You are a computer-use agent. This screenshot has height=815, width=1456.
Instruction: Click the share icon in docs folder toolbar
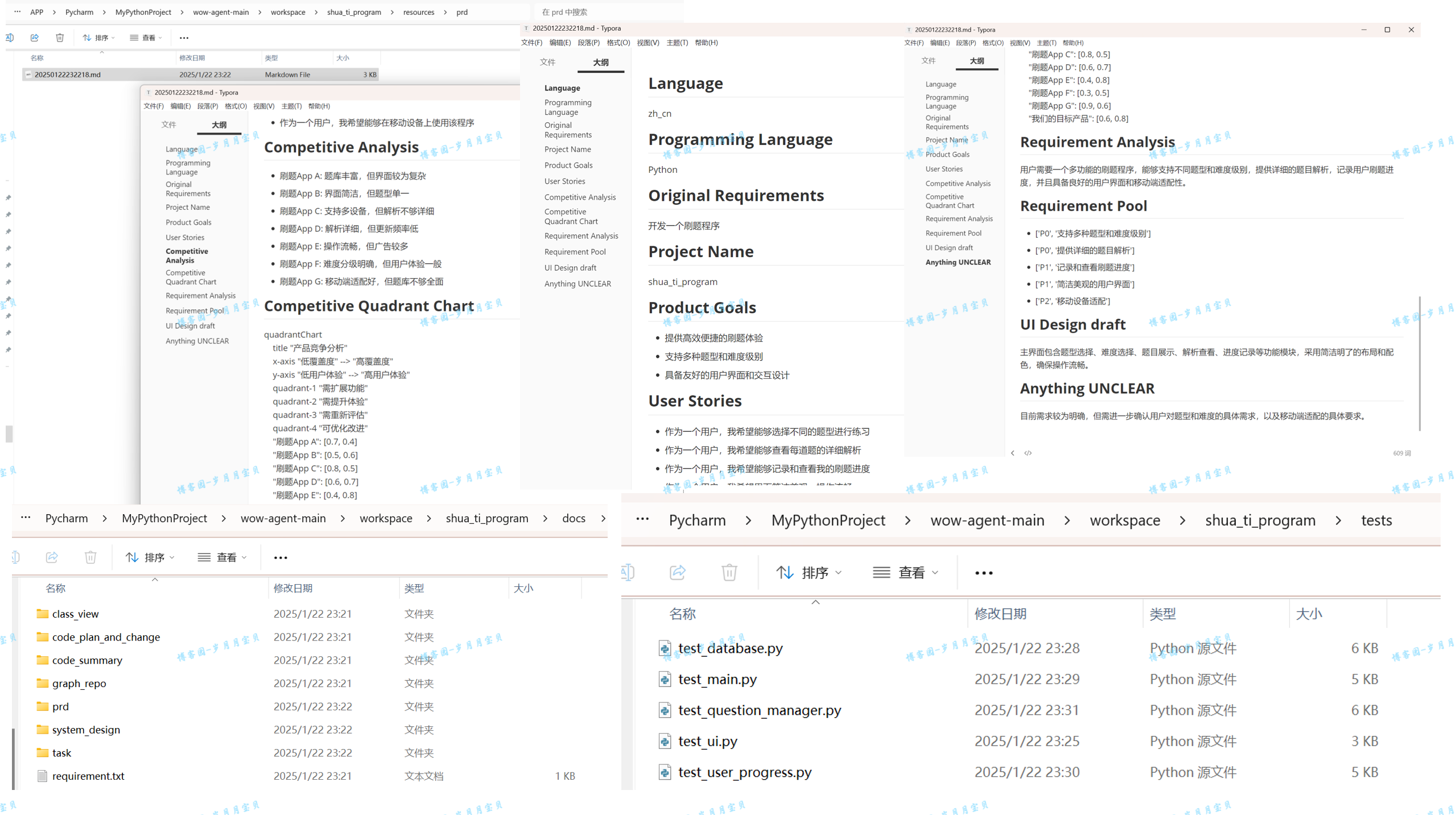(x=52, y=557)
